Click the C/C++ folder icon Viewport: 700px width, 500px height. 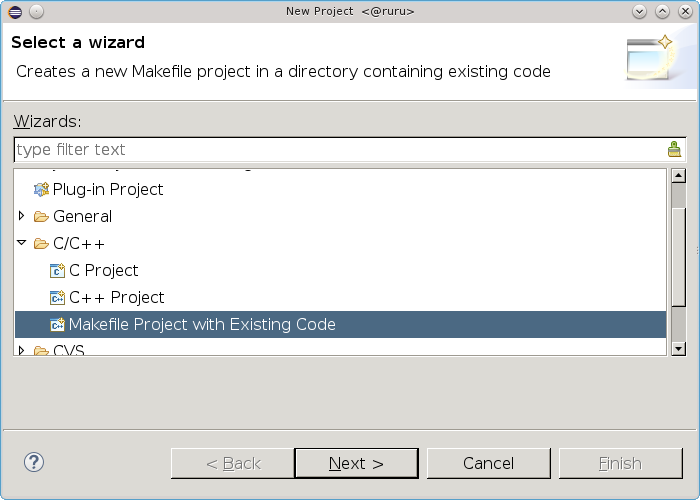pyautogui.click(x=41, y=243)
